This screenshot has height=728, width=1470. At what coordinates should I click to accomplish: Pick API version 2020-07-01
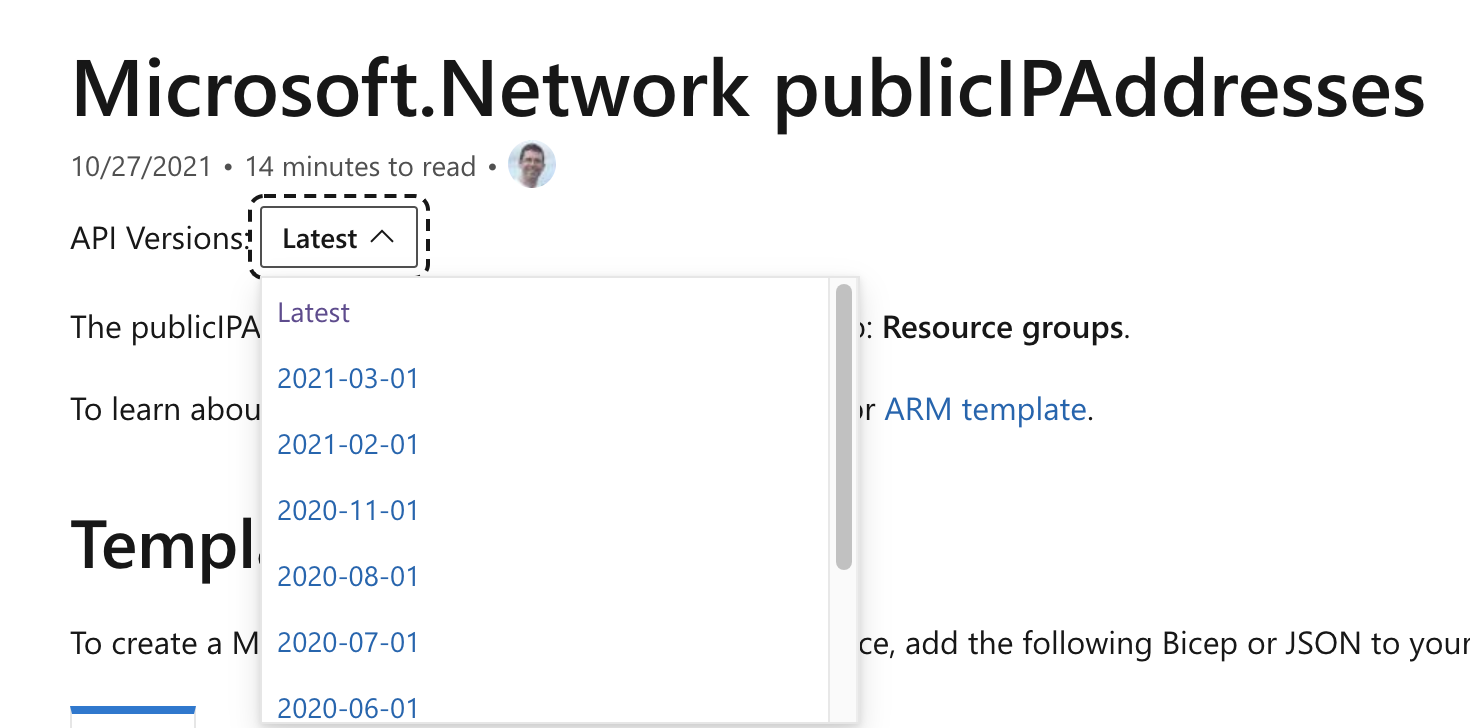(x=347, y=642)
